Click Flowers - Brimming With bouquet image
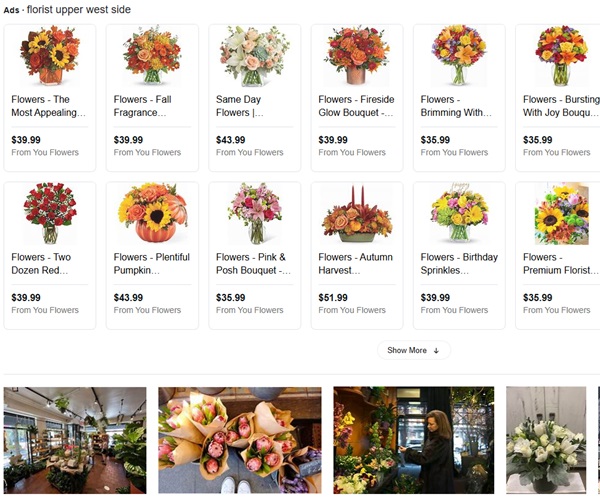The height and width of the screenshot is (497, 600). 459,55
